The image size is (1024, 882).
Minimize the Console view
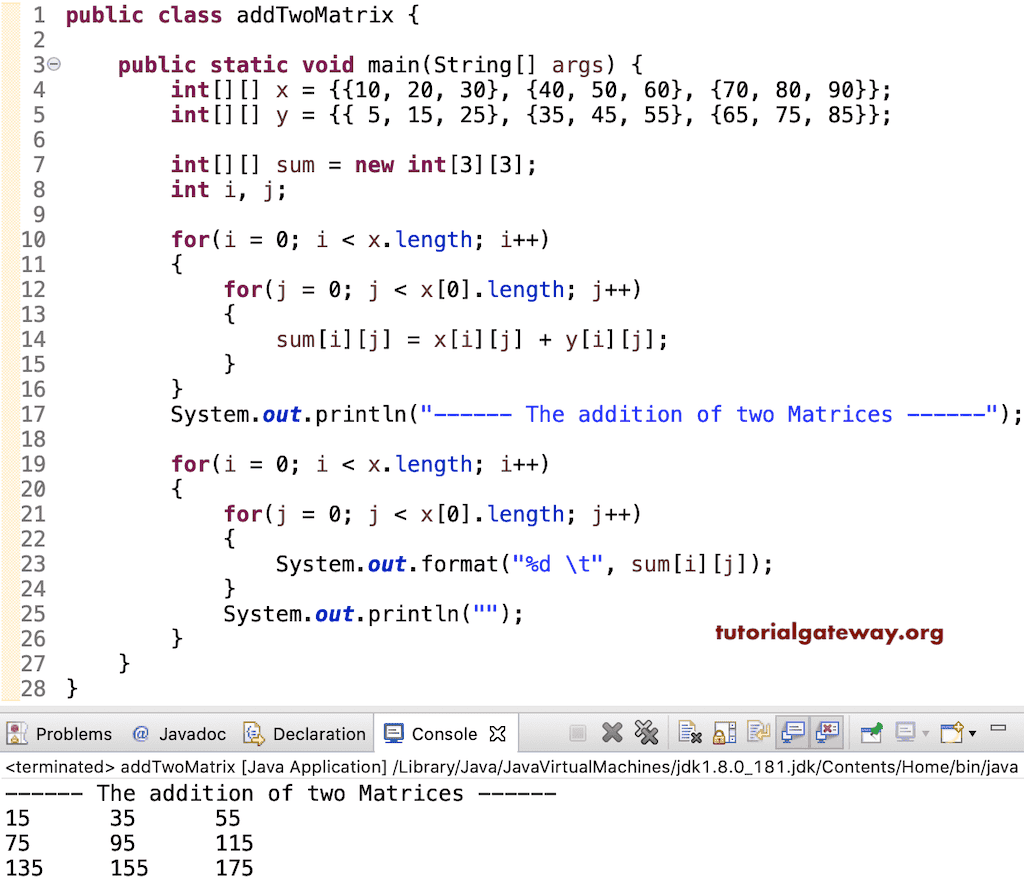pyautogui.click(x=997, y=731)
